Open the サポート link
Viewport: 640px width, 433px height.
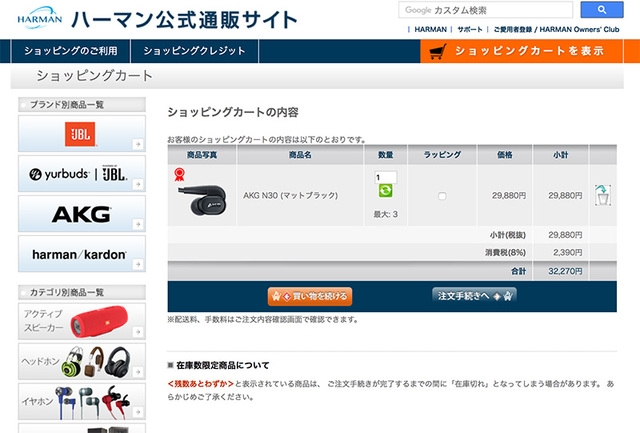(469, 29)
